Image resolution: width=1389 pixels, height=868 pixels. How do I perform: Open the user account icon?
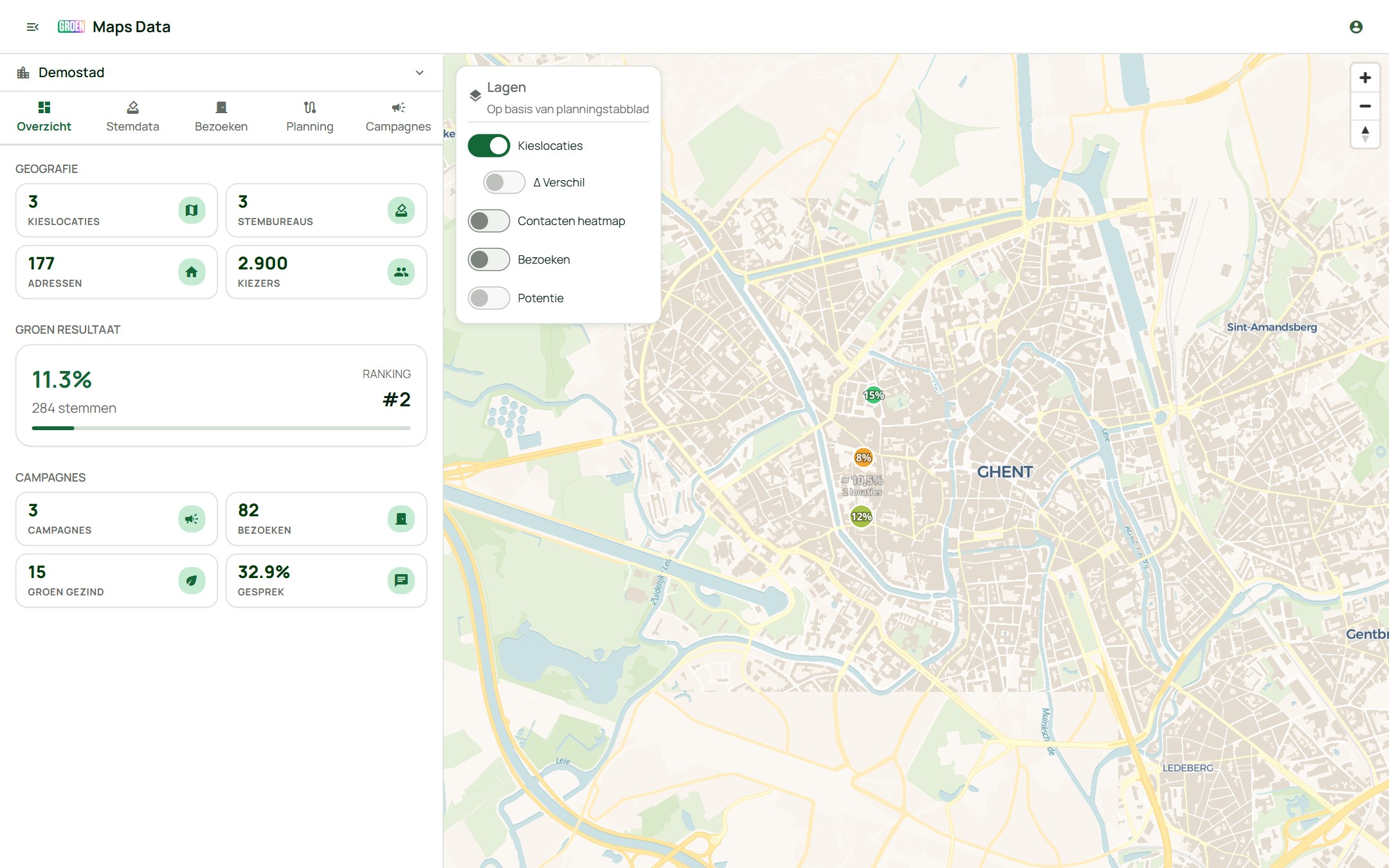point(1356,27)
